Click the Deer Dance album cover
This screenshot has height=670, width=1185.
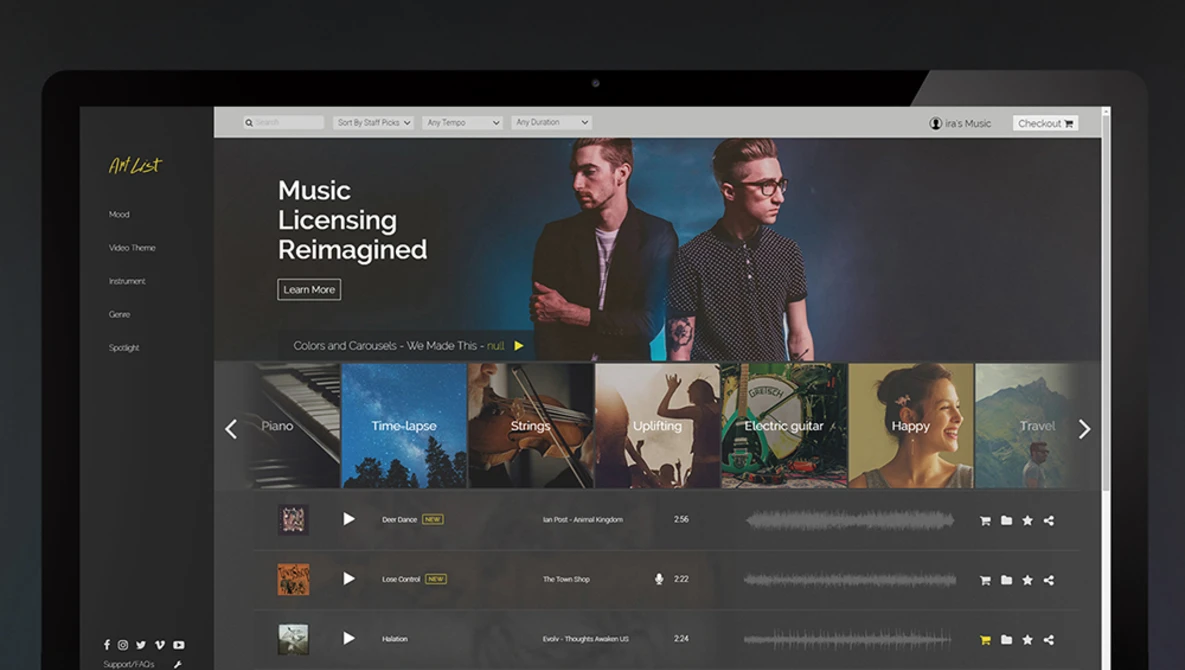(293, 520)
